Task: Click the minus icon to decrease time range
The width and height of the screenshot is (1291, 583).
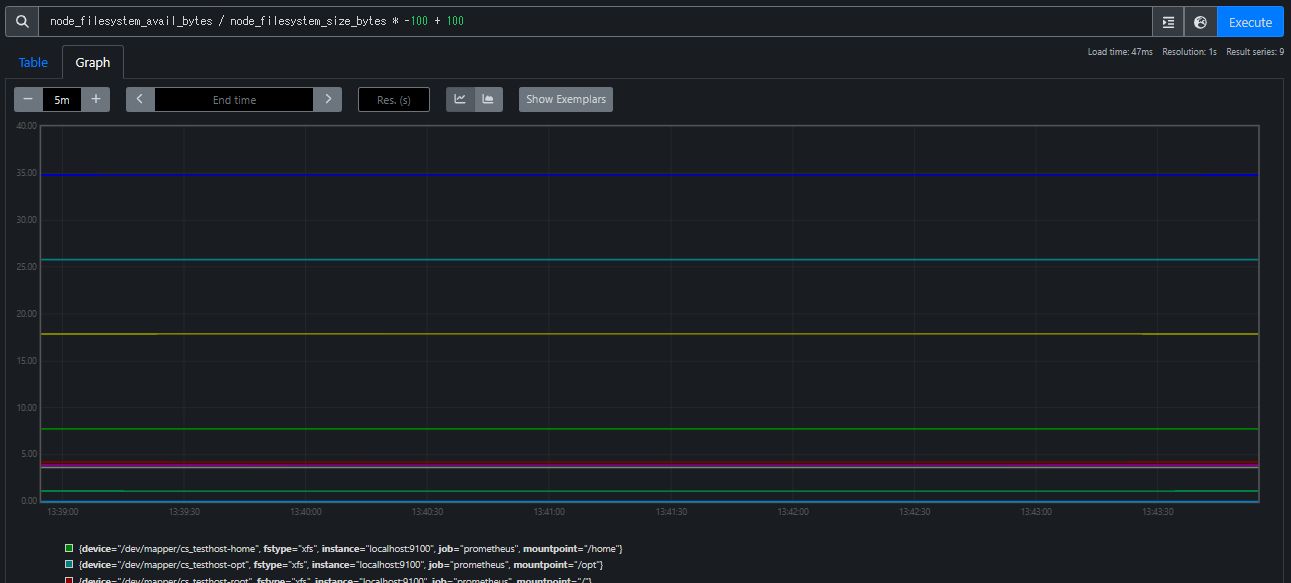Action: [x=27, y=99]
